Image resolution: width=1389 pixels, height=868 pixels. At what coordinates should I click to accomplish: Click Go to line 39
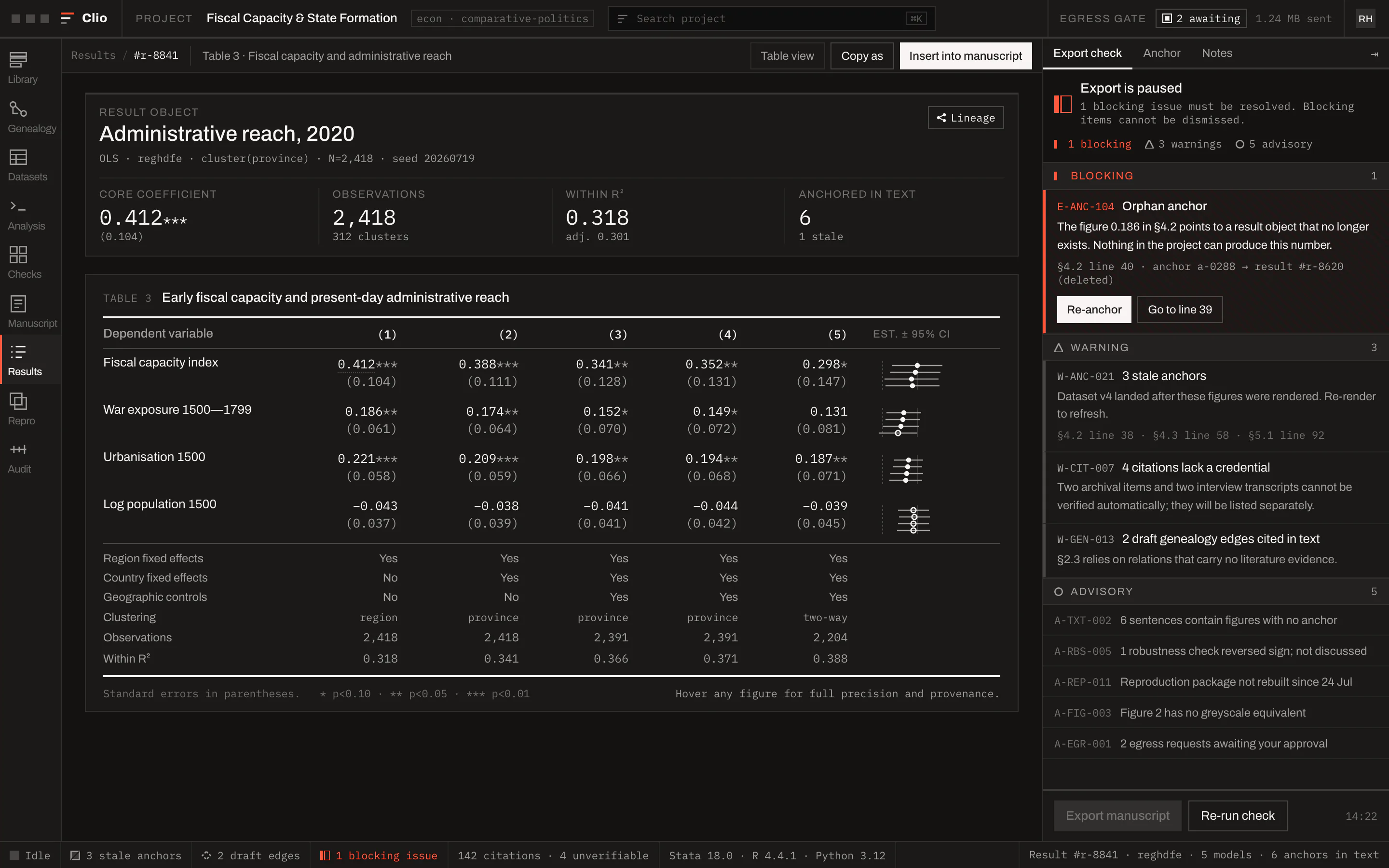(1180, 310)
